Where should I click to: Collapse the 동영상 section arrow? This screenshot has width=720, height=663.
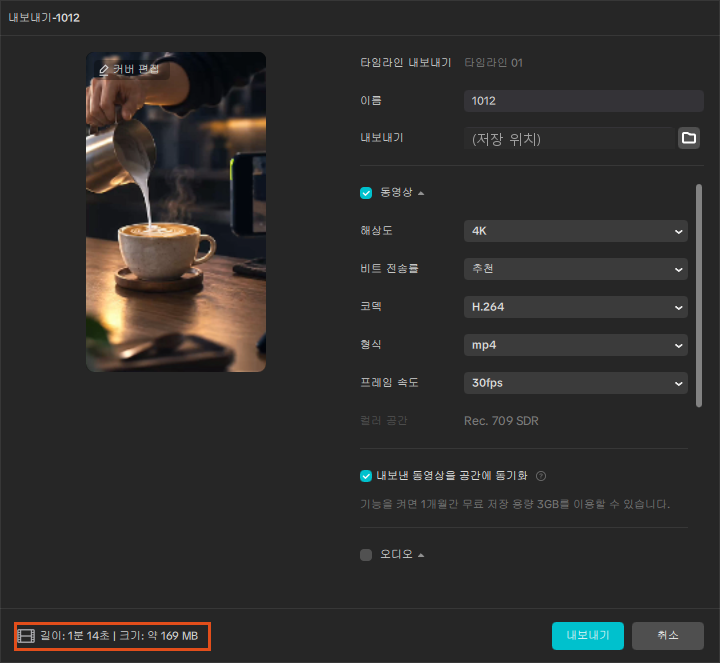(x=421, y=193)
